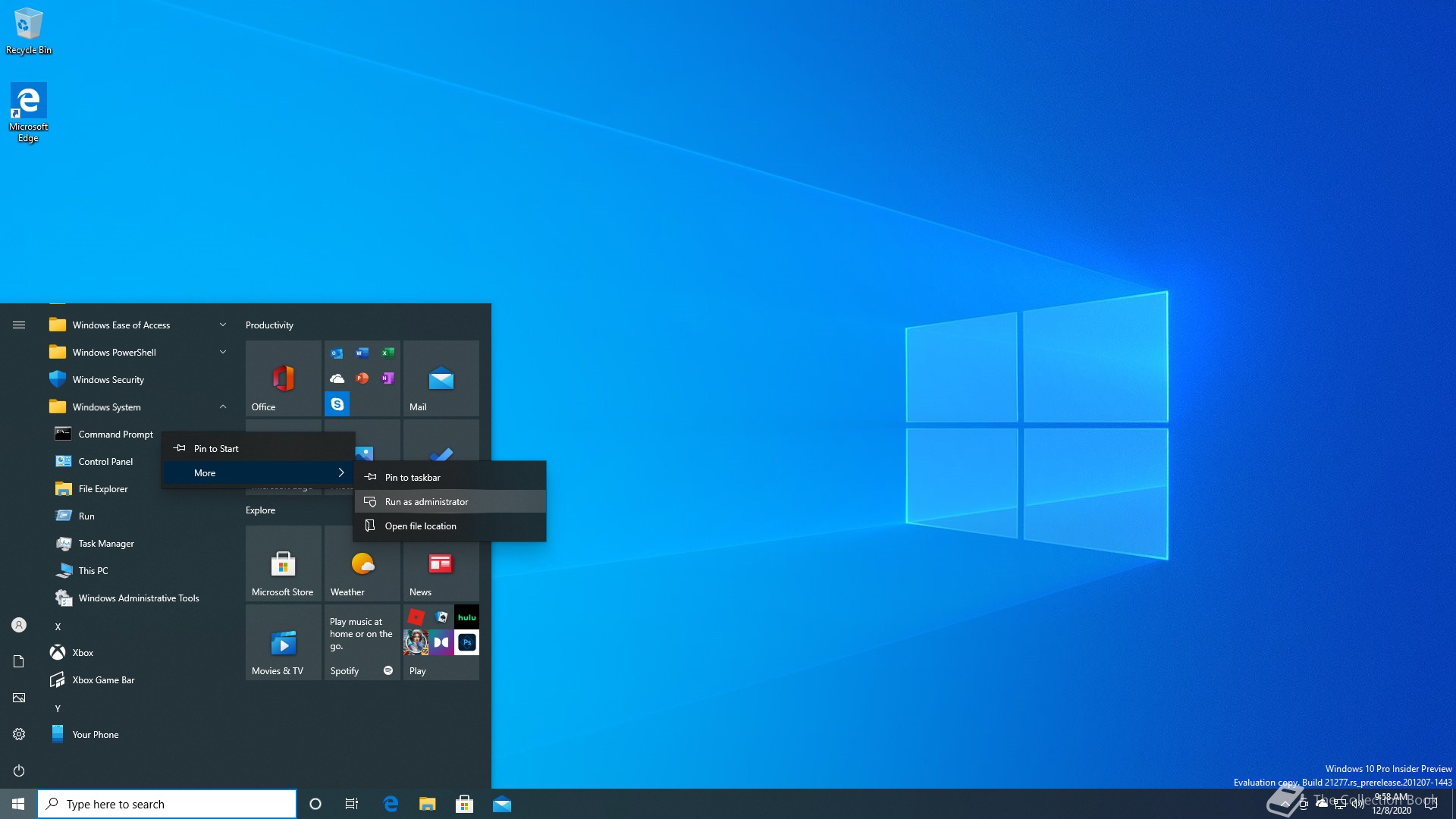The height and width of the screenshot is (819, 1456).
Task: Click the taskbar search box
Action: click(x=167, y=804)
